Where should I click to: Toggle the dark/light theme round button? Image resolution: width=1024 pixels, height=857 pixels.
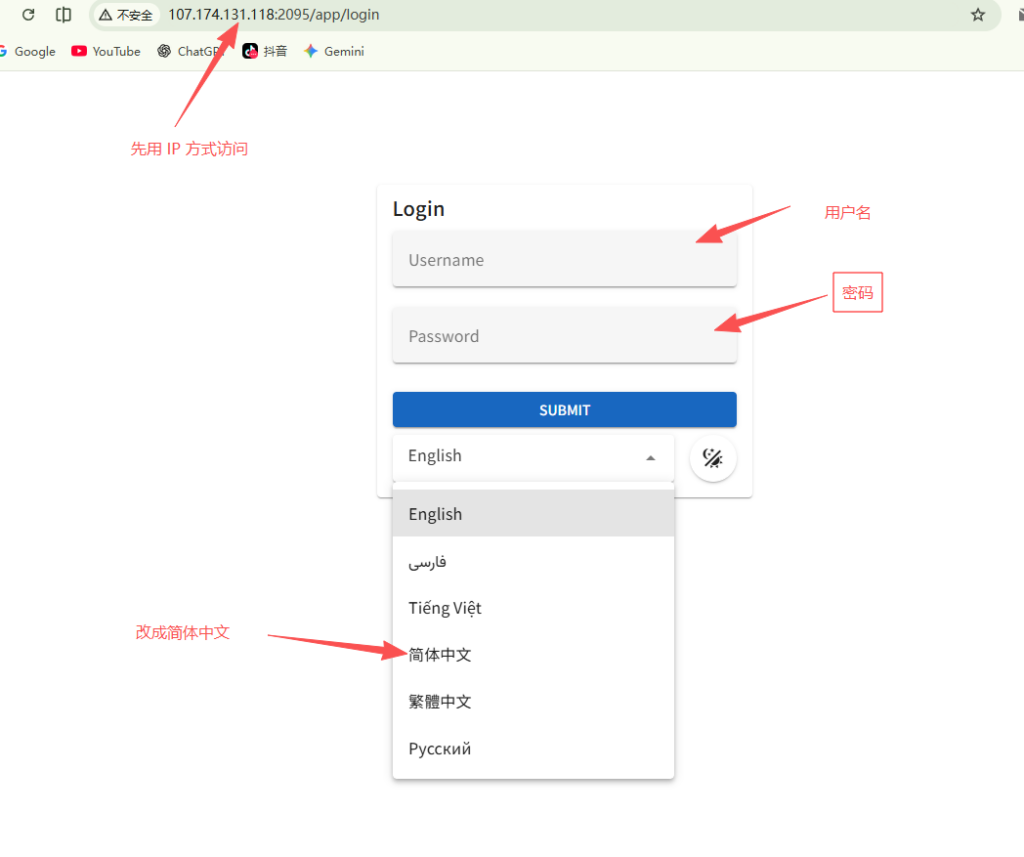[713, 458]
